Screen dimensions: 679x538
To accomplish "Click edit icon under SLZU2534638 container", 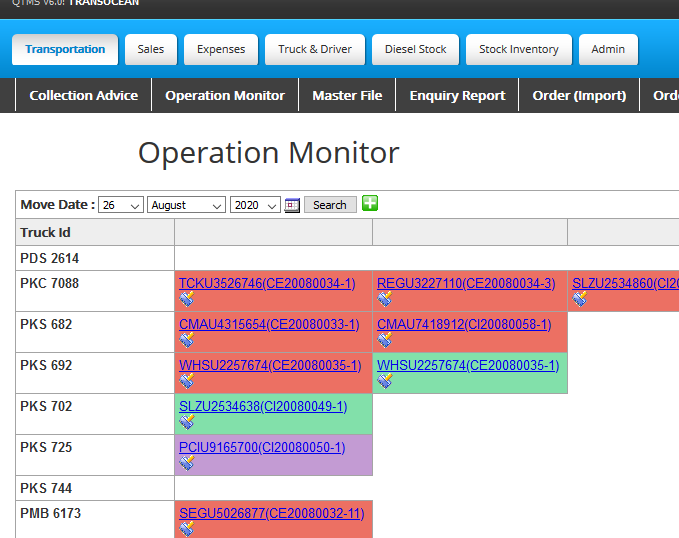I will (x=187, y=422).
